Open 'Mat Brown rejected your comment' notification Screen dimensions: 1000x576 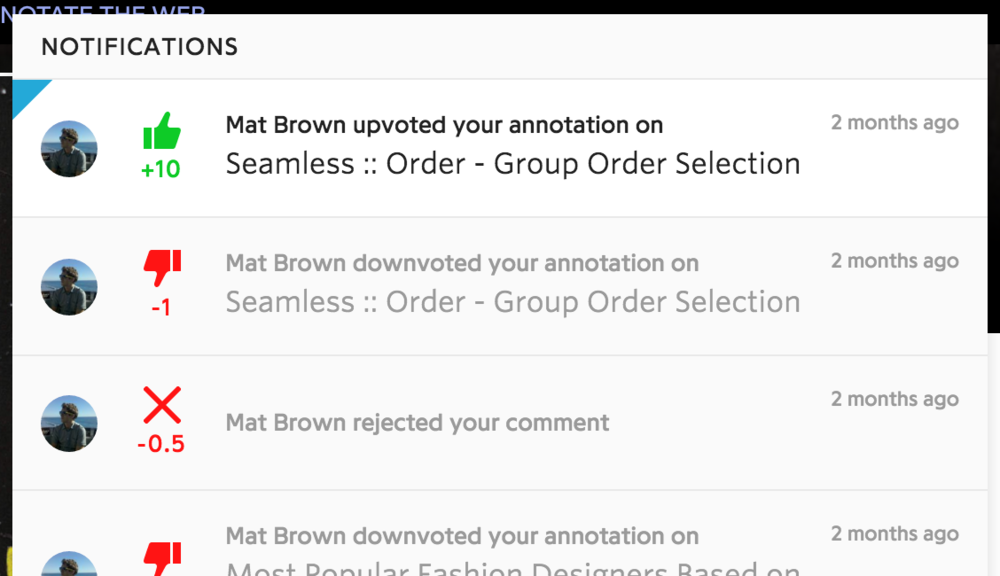(x=417, y=423)
